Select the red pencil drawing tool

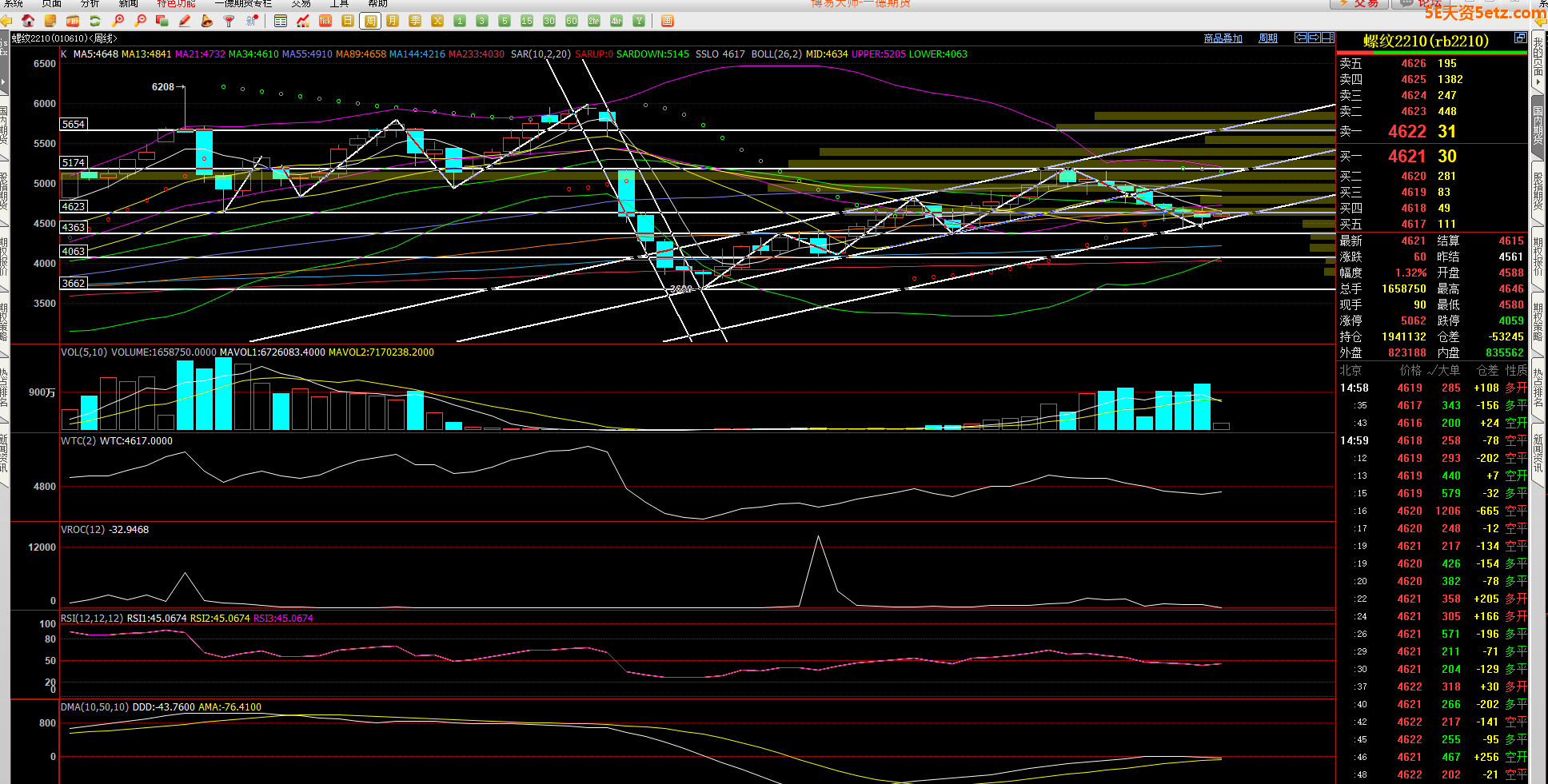coord(185,21)
